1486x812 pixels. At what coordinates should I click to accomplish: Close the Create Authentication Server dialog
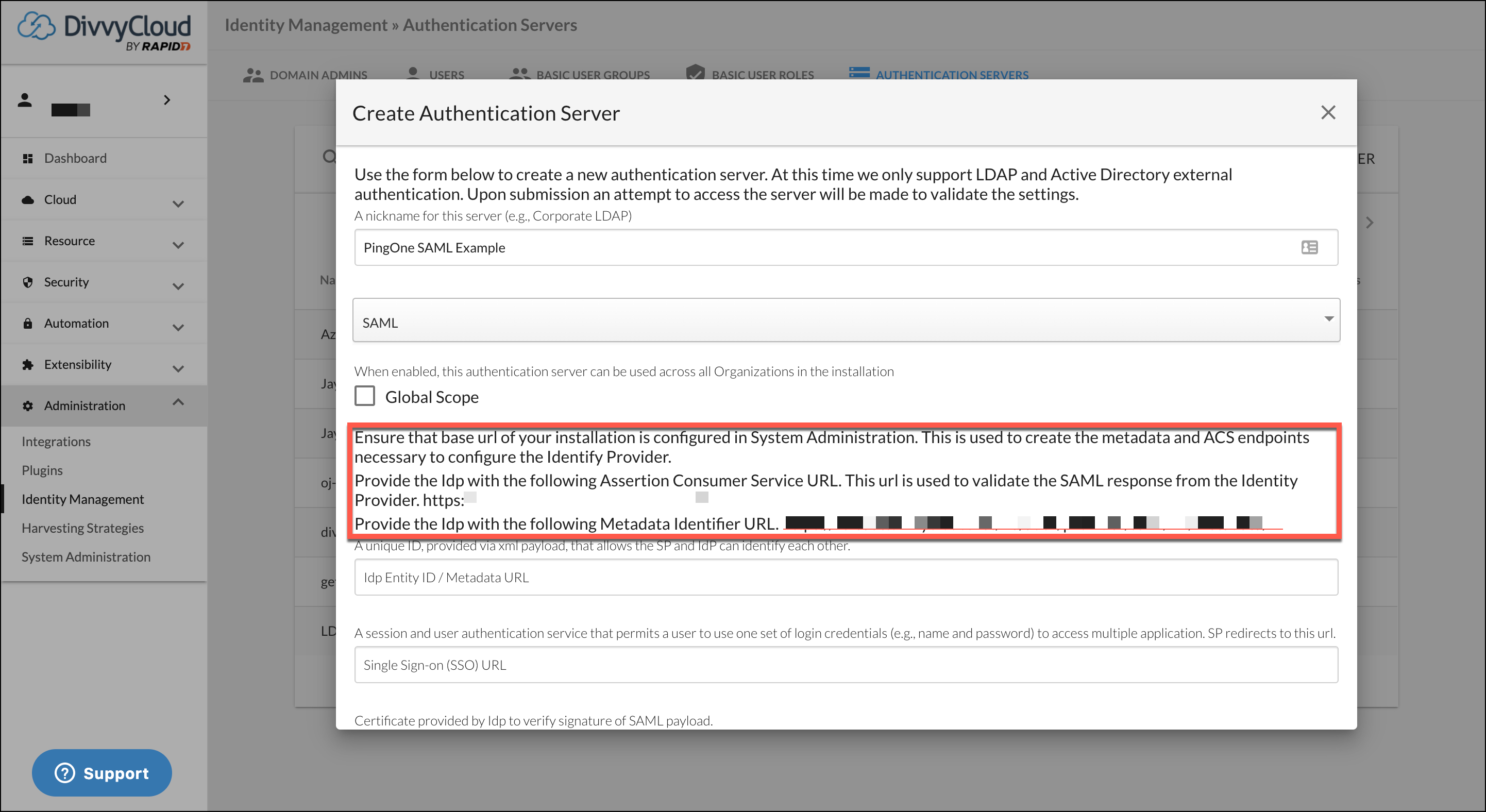(x=1328, y=112)
